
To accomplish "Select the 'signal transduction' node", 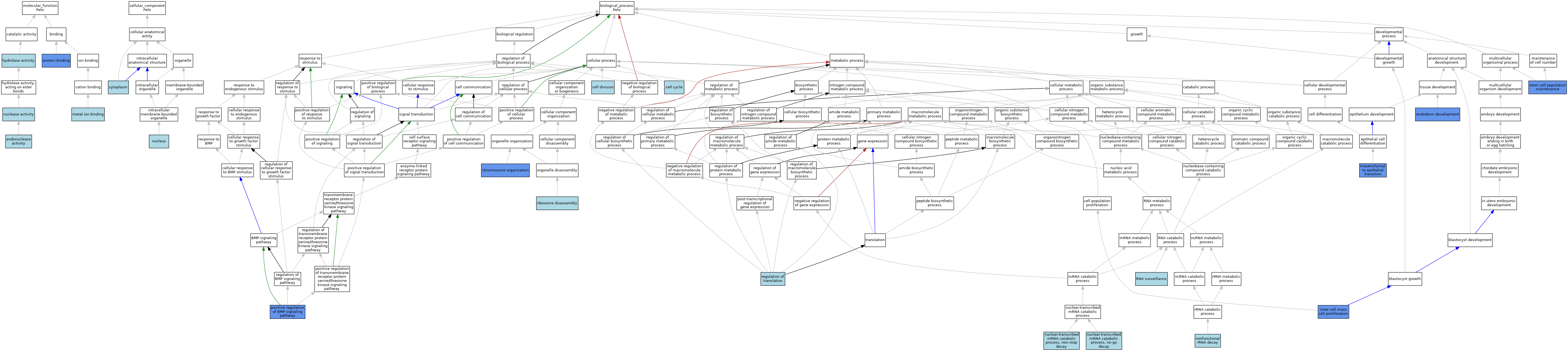I will tap(417, 114).
